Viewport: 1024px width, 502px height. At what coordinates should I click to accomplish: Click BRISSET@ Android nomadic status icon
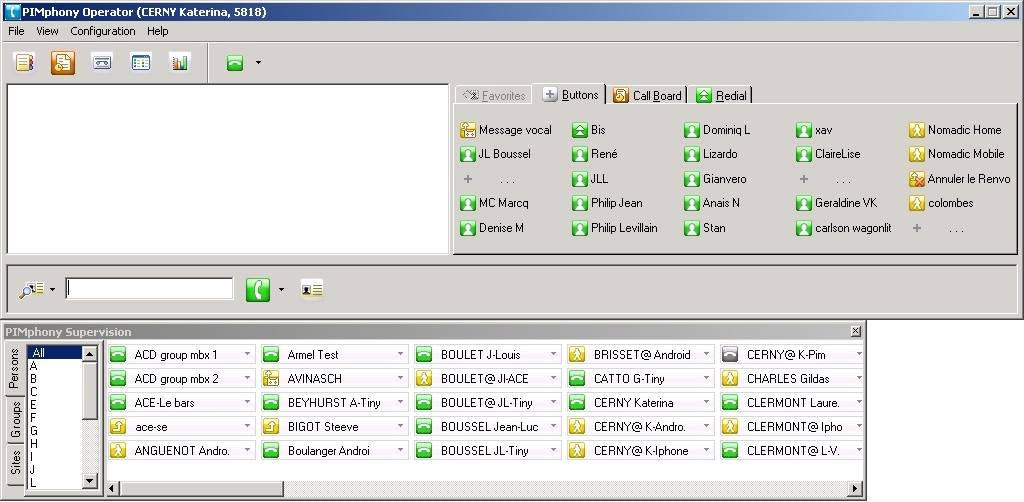point(577,354)
